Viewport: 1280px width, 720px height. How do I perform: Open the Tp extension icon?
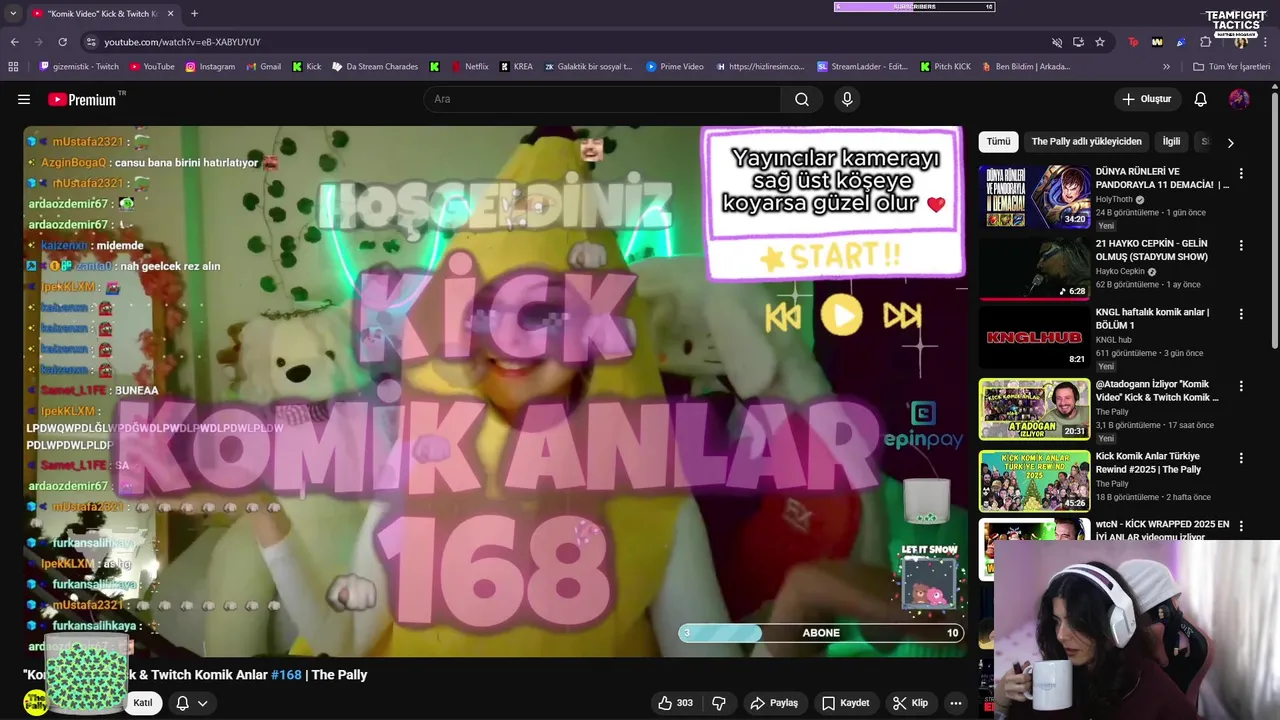[1133, 42]
